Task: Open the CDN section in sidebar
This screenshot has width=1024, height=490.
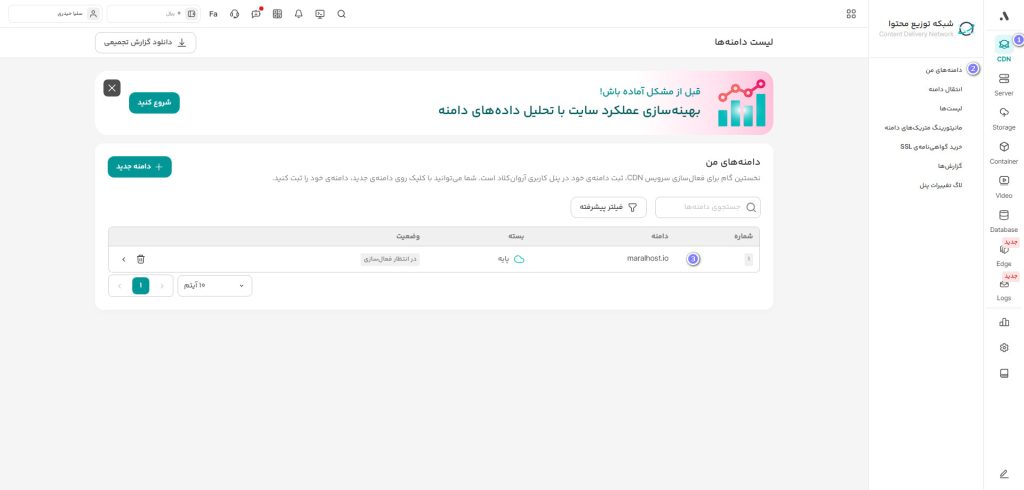Action: click(1004, 49)
